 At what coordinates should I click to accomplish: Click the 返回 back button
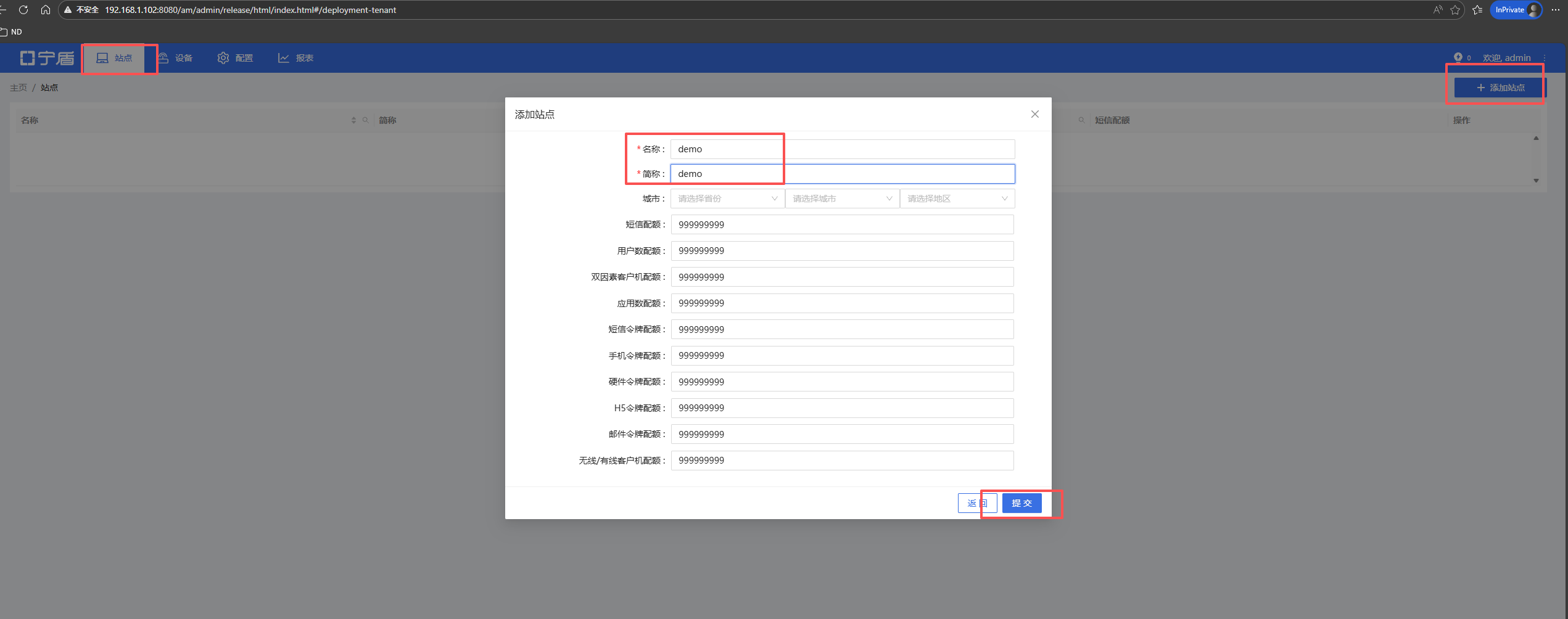pos(976,503)
